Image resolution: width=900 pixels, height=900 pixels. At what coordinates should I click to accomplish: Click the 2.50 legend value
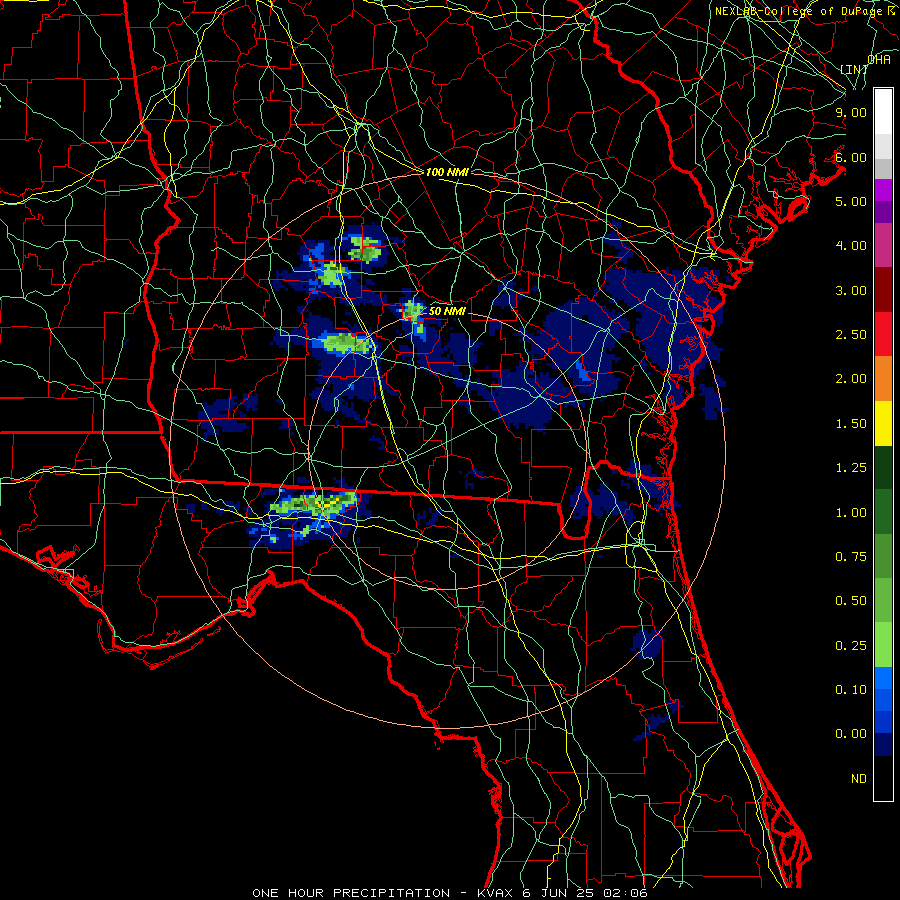851,335
